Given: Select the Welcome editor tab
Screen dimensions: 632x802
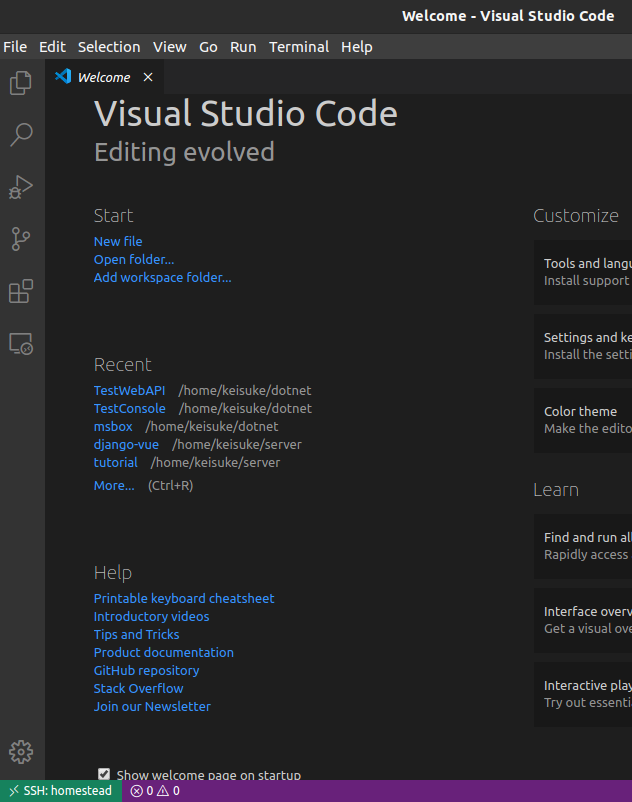Looking at the screenshot, I should click(x=105, y=77).
